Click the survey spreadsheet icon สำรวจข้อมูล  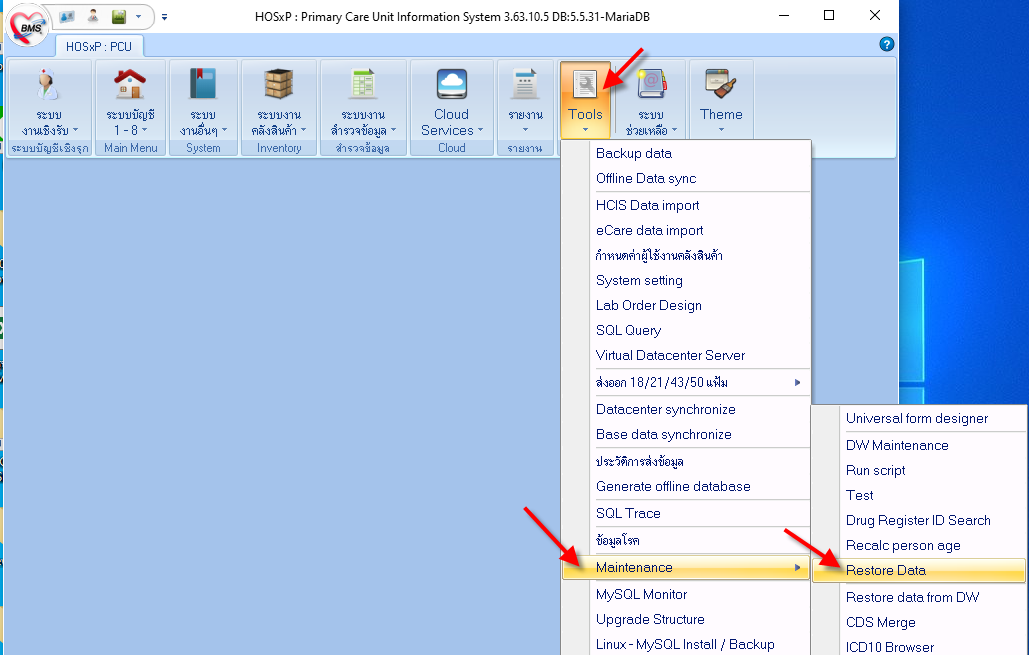point(363,84)
